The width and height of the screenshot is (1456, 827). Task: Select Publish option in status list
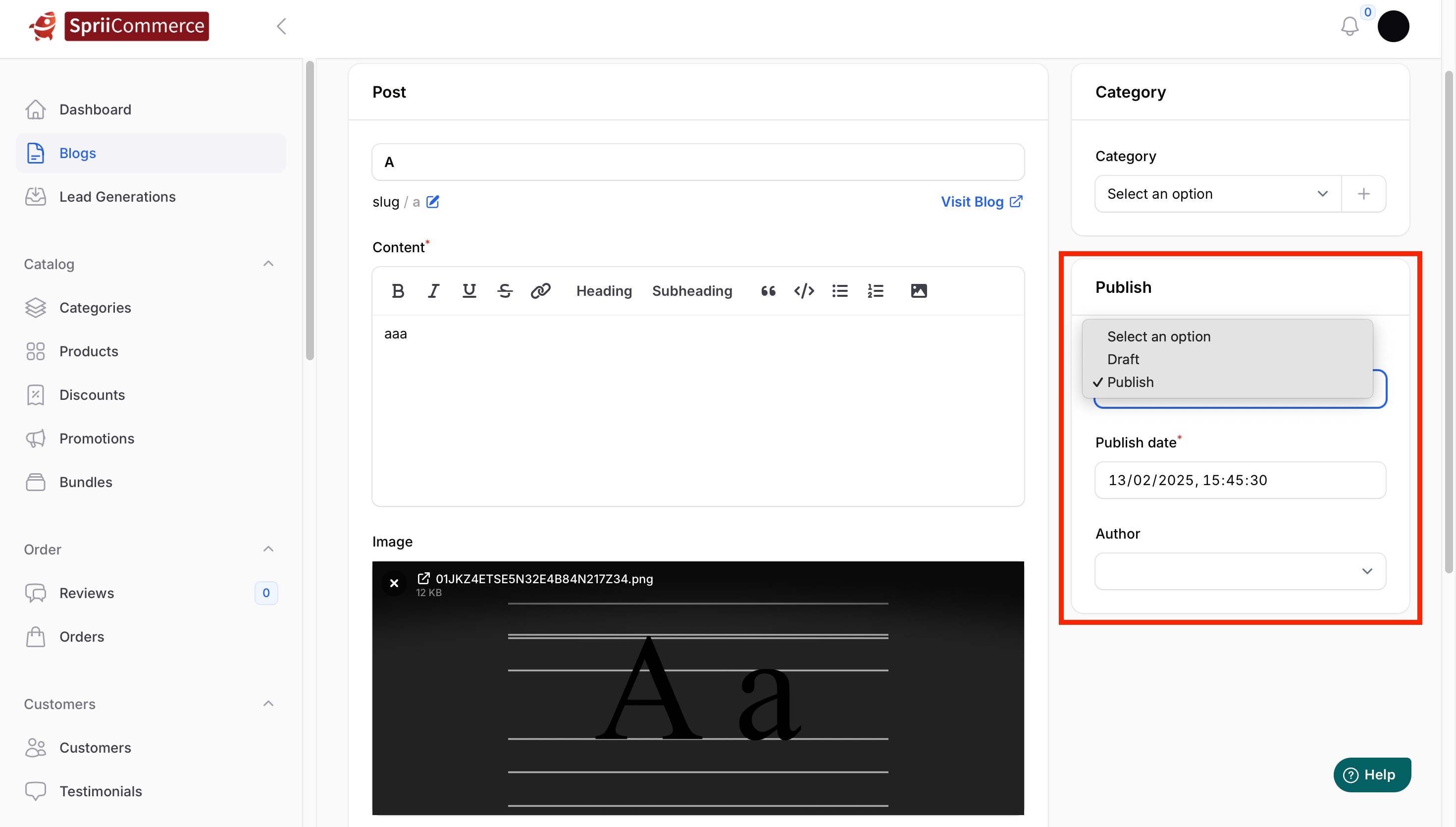tap(1130, 382)
